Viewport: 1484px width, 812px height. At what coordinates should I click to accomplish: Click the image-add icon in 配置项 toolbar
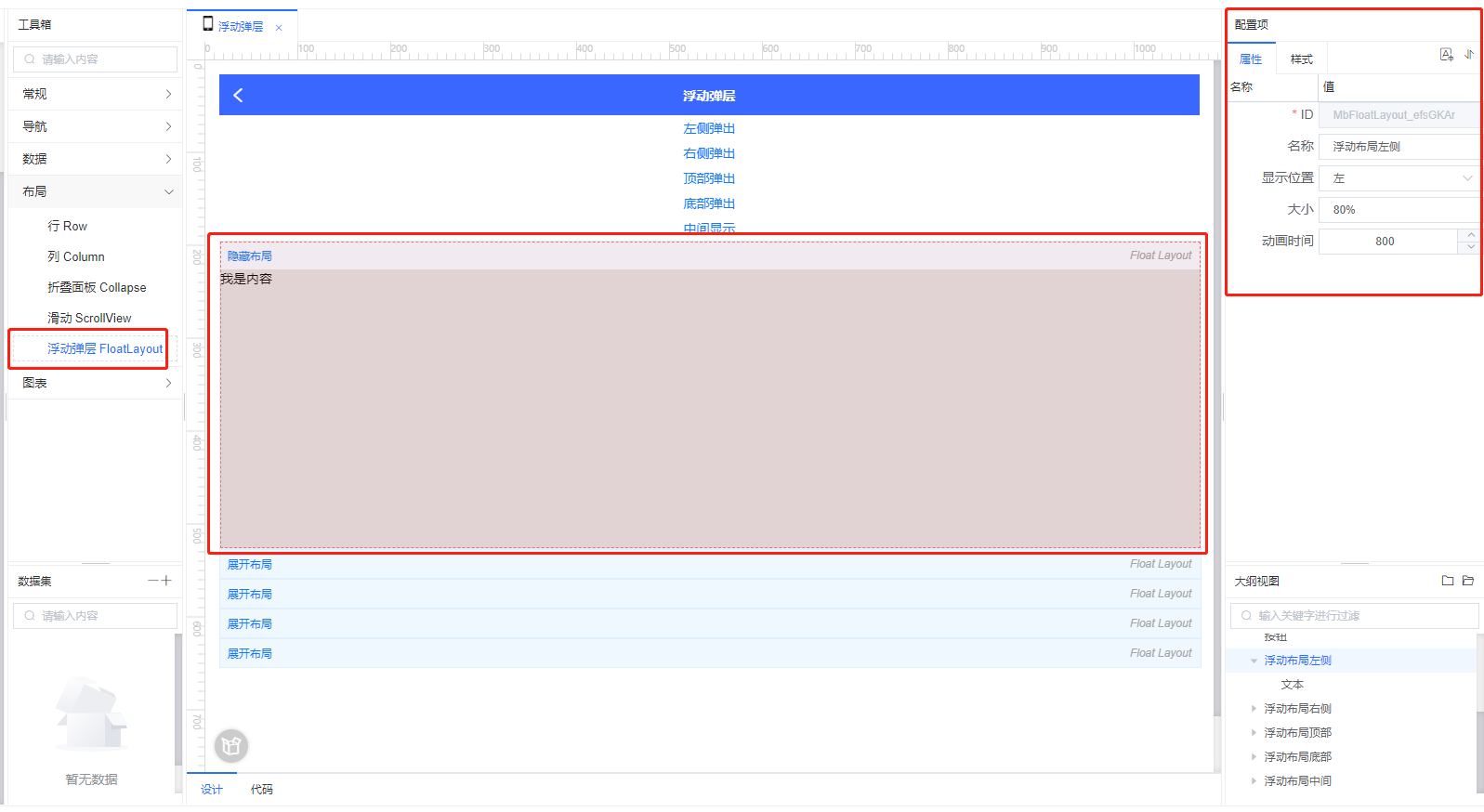(1446, 55)
